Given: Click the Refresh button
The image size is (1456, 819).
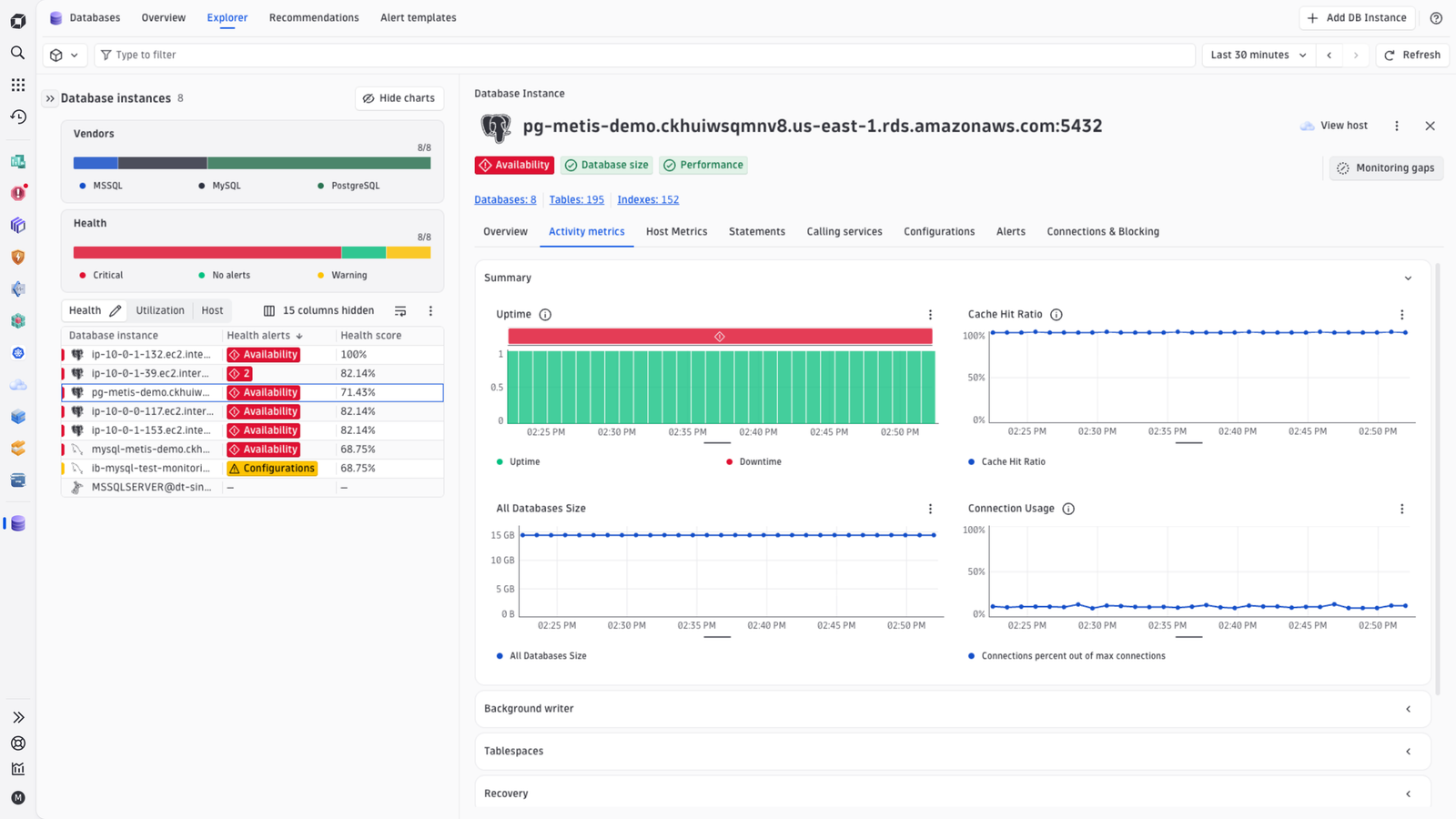Looking at the screenshot, I should coord(1412,56).
